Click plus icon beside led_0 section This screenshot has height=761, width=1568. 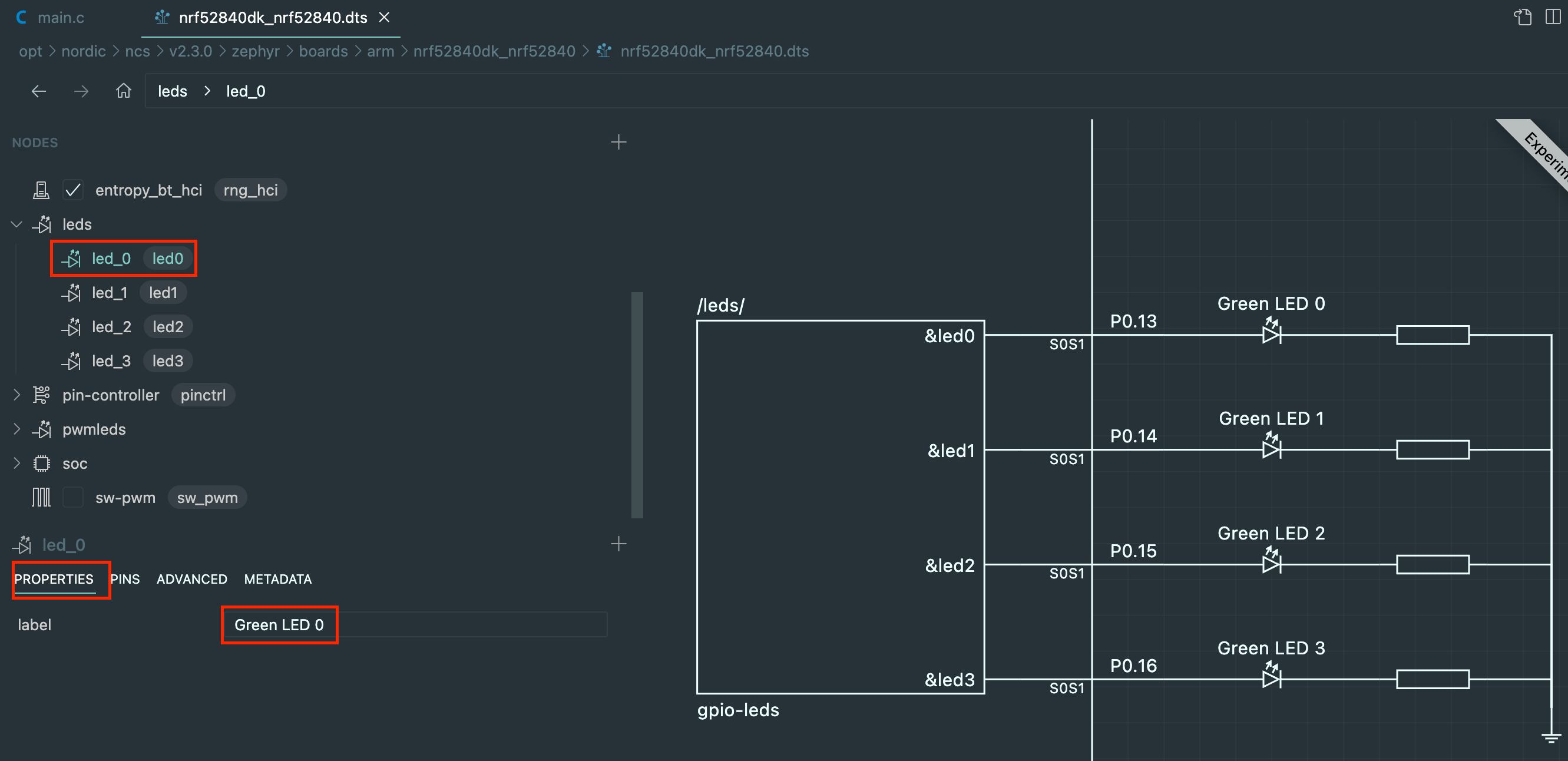[618, 544]
